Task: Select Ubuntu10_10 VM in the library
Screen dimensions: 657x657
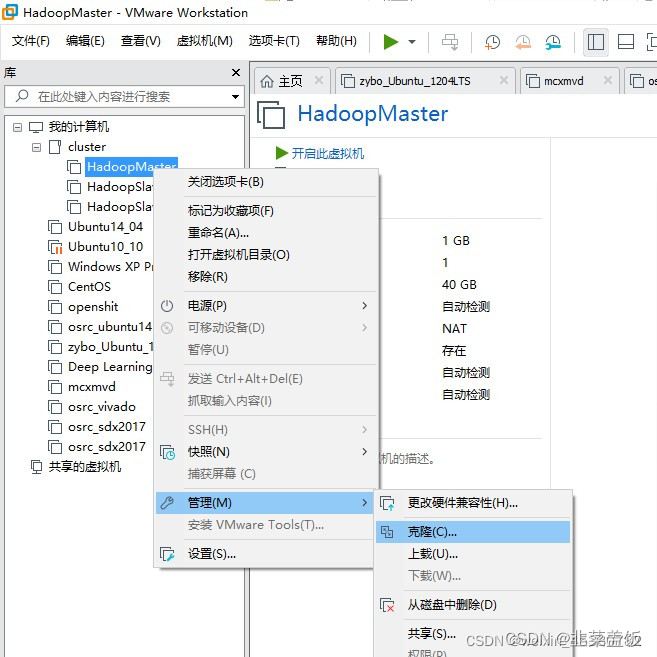Action: (x=106, y=247)
